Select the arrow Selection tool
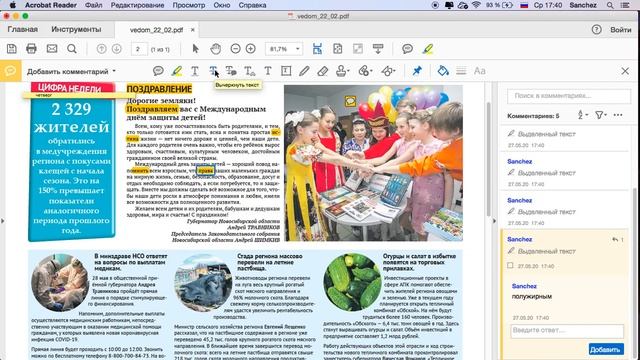Screen dimensions: 640x360 tap(196, 49)
